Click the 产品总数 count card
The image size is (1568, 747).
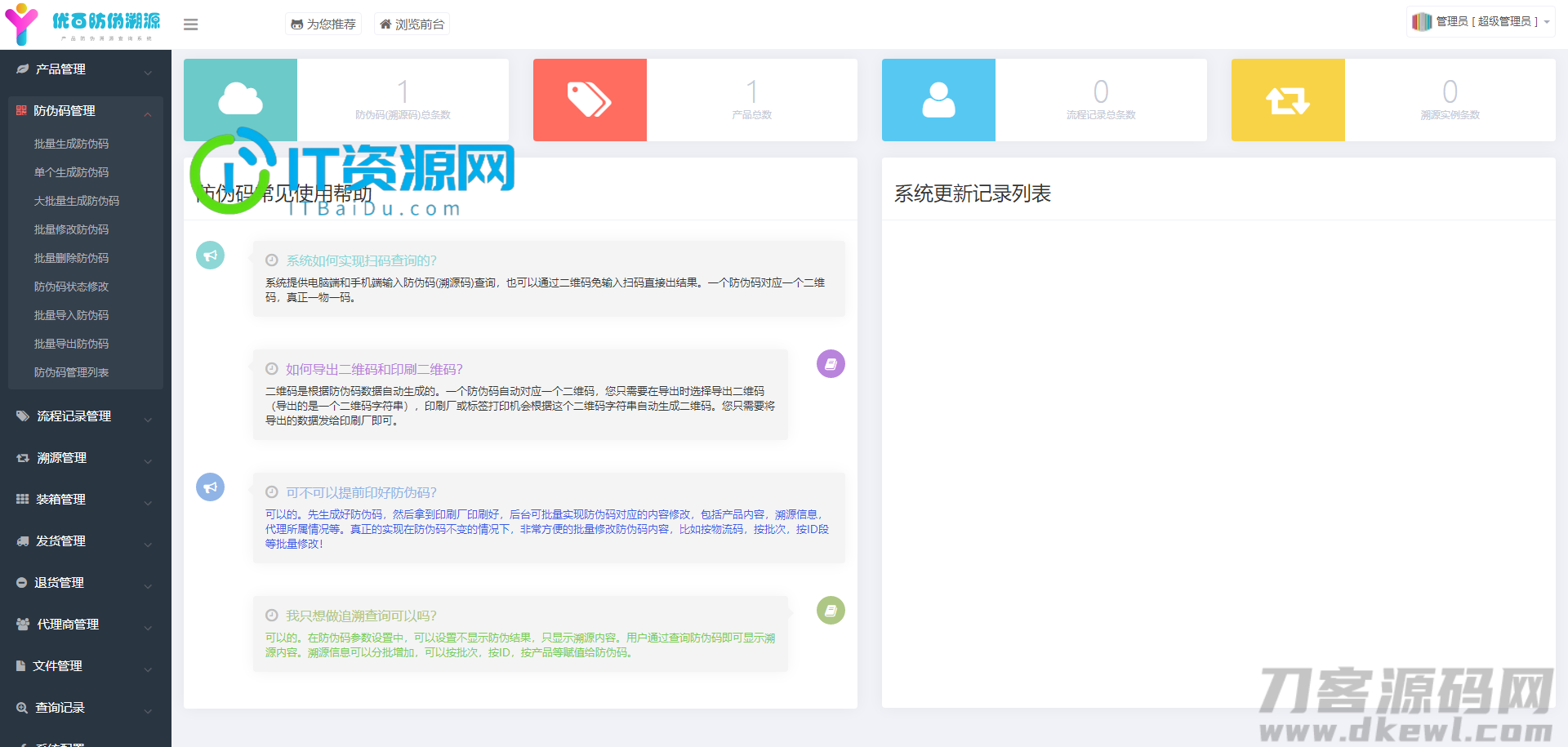tap(752, 100)
